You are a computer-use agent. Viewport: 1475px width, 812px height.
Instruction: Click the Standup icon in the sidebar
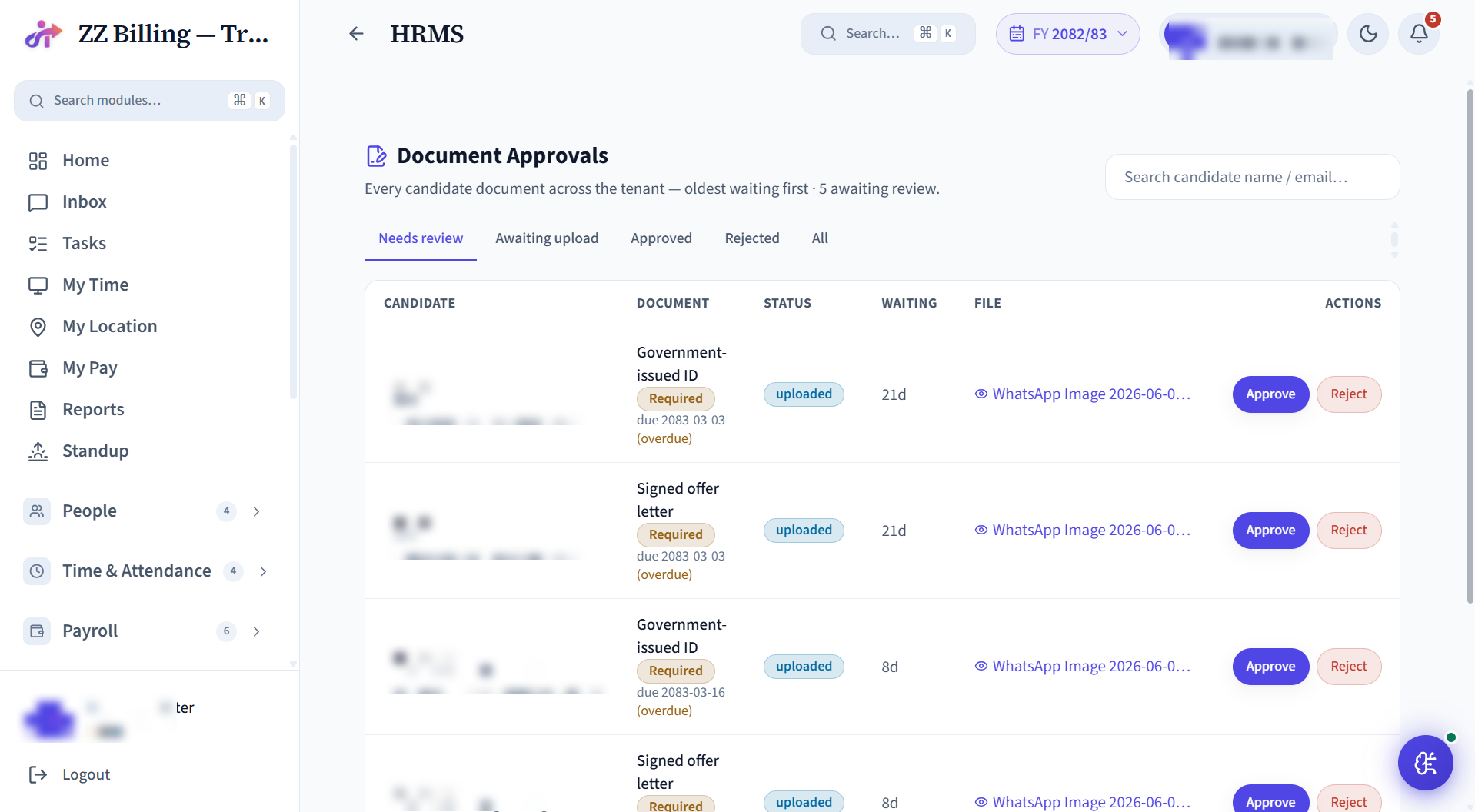click(x=38, y=451)
